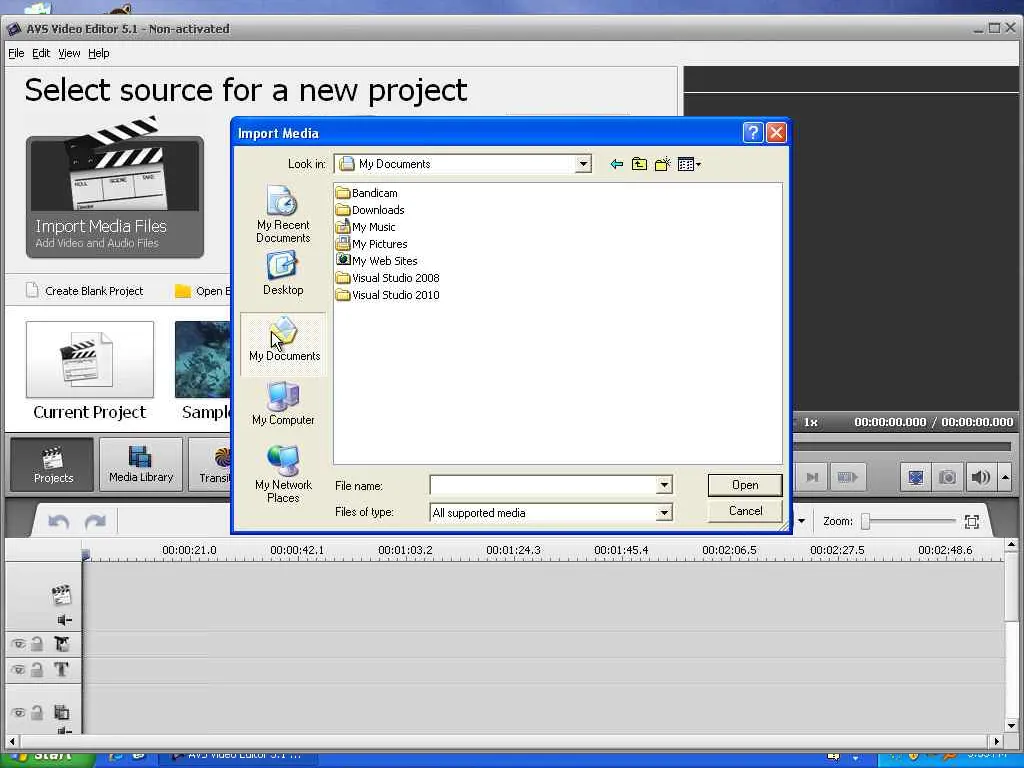The image size is (1024, 768).
Task: Open the Media Library panel
Action: coord(141,464)
